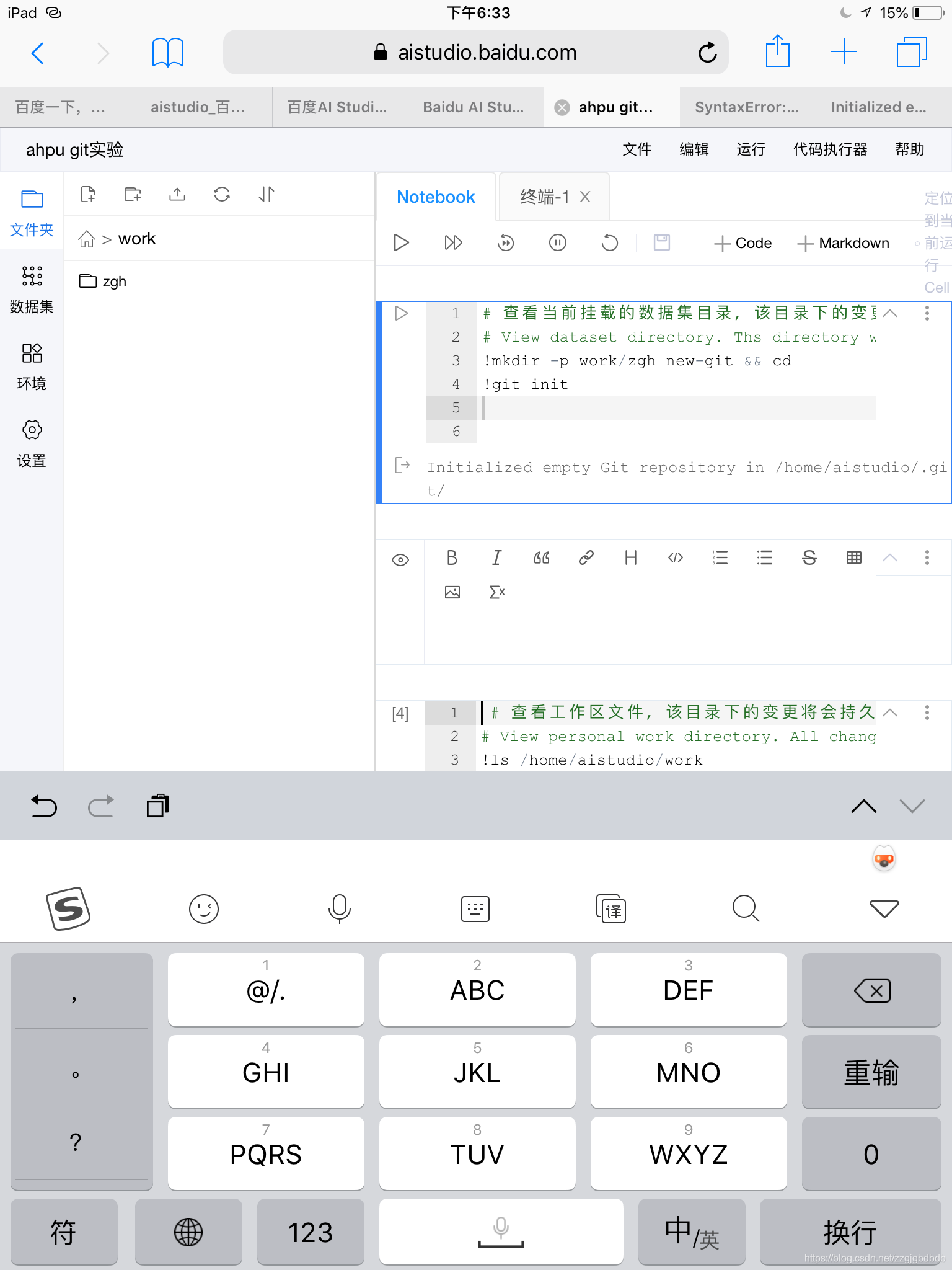Apply italic in markdown cell

(496, 558)
